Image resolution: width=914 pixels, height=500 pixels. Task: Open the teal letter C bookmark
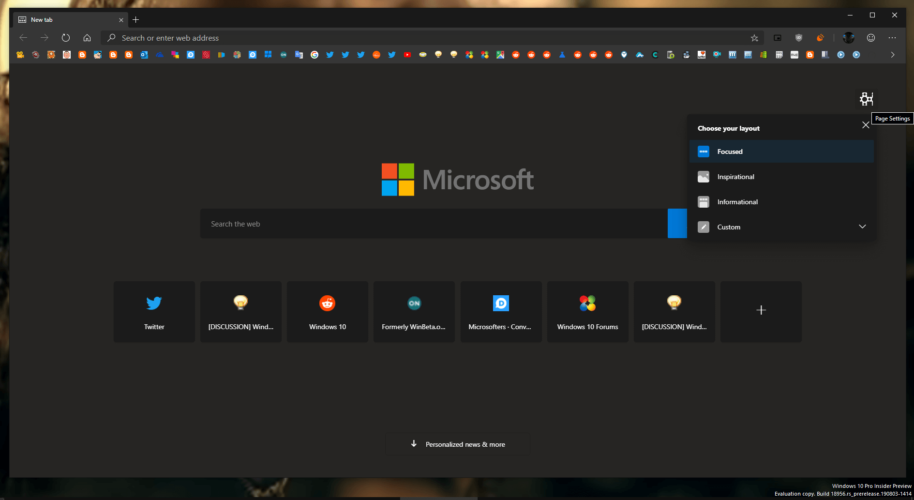[x=655, y=55]
